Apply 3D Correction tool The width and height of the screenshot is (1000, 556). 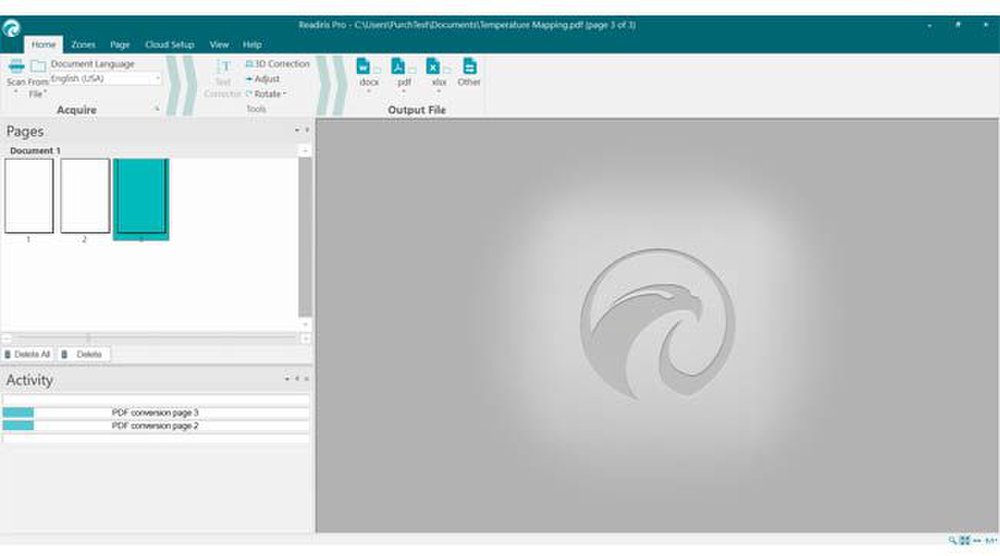click(278, 64)
